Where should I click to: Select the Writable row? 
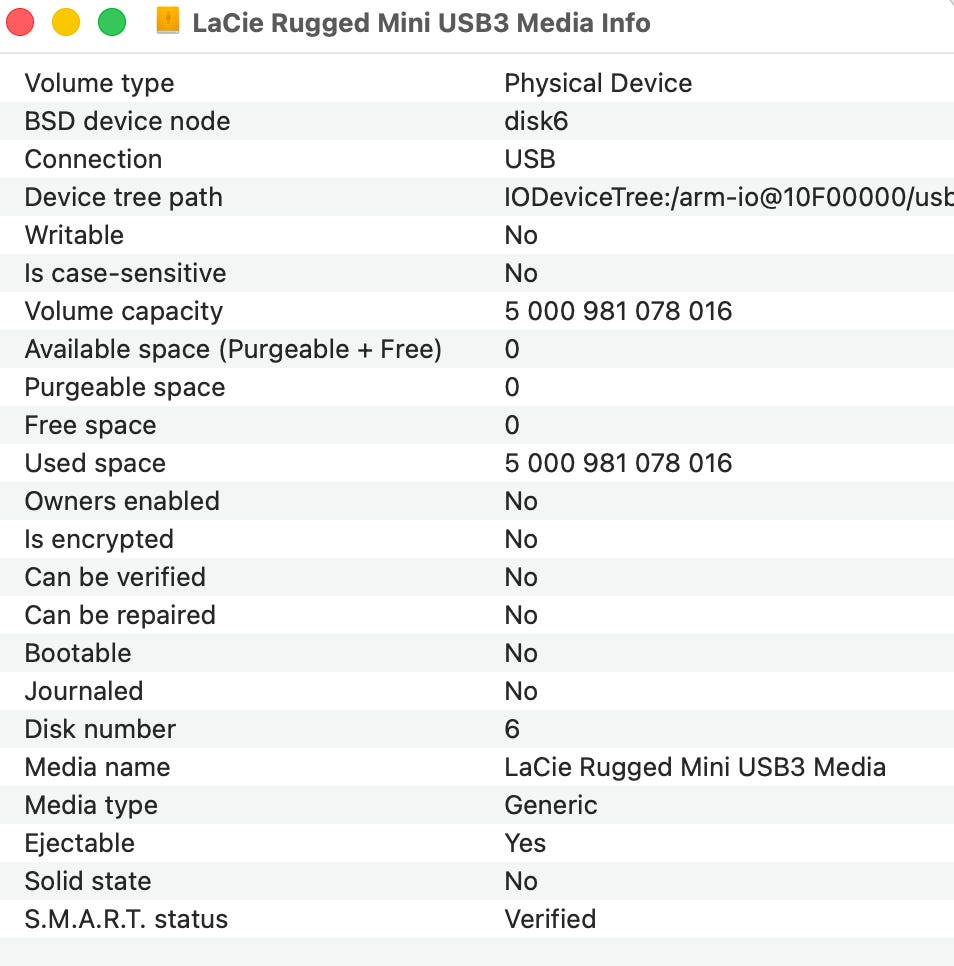pyautogui.click(x=74, y=235)
